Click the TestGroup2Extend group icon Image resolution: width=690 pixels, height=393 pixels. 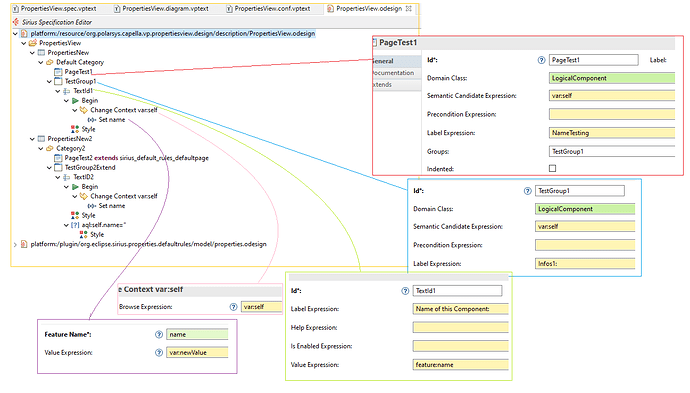58,168
